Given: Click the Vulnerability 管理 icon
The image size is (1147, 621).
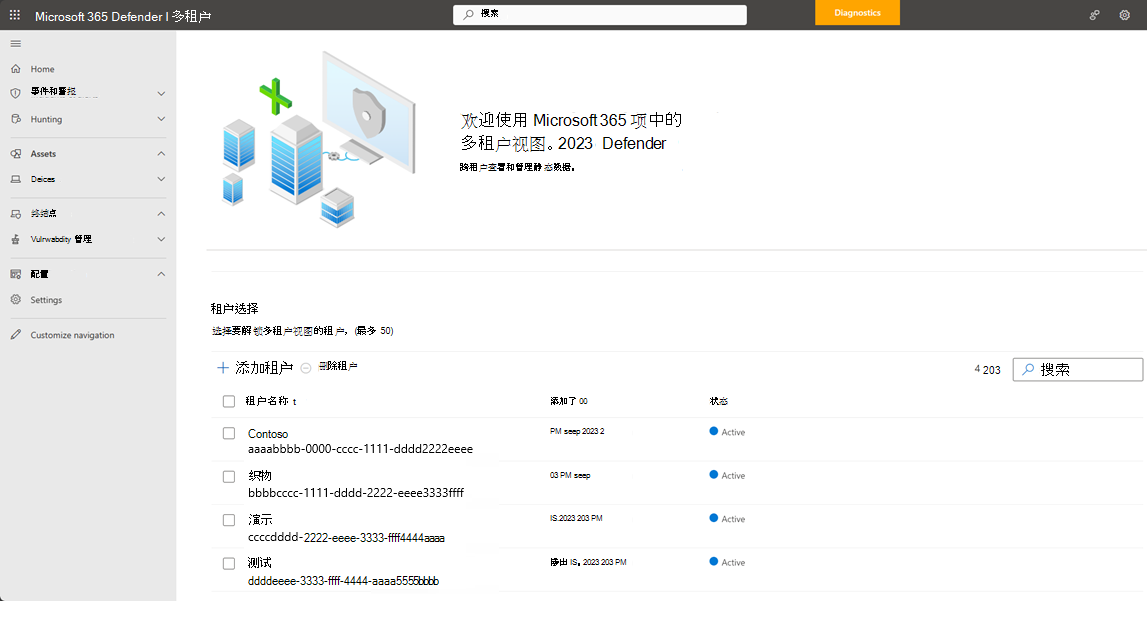Looking at the screenshot, I should pyautogui.click(x=15, y=239).
